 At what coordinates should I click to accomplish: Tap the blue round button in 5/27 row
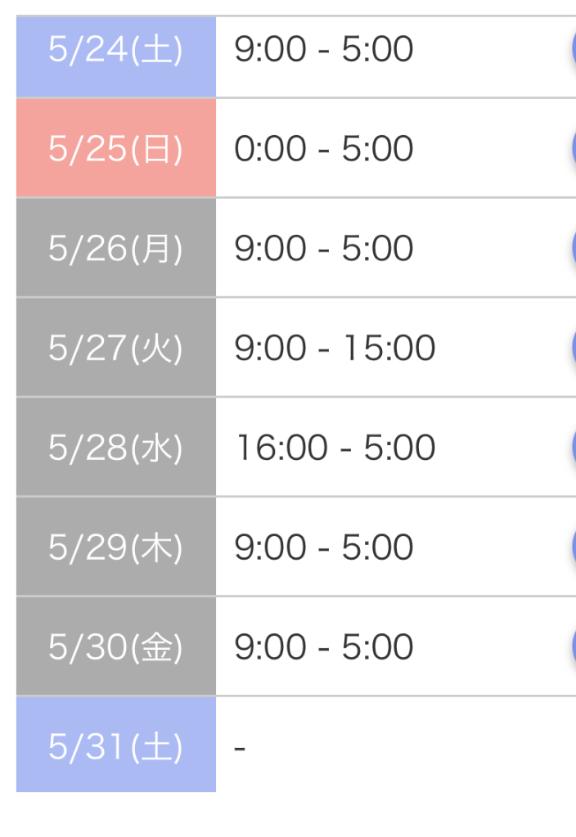pos(572,348)
